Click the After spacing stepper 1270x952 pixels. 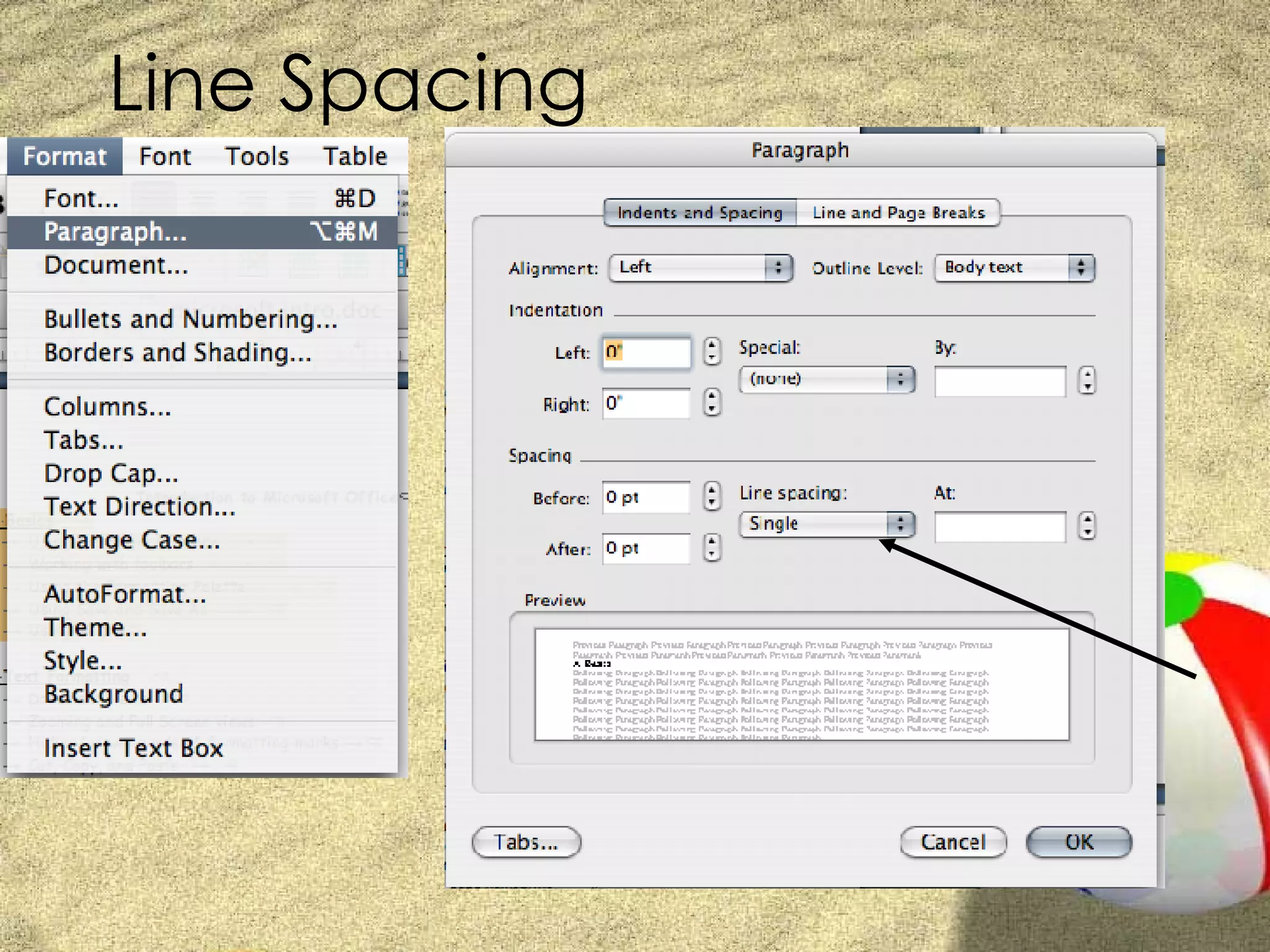pos(712,548)
